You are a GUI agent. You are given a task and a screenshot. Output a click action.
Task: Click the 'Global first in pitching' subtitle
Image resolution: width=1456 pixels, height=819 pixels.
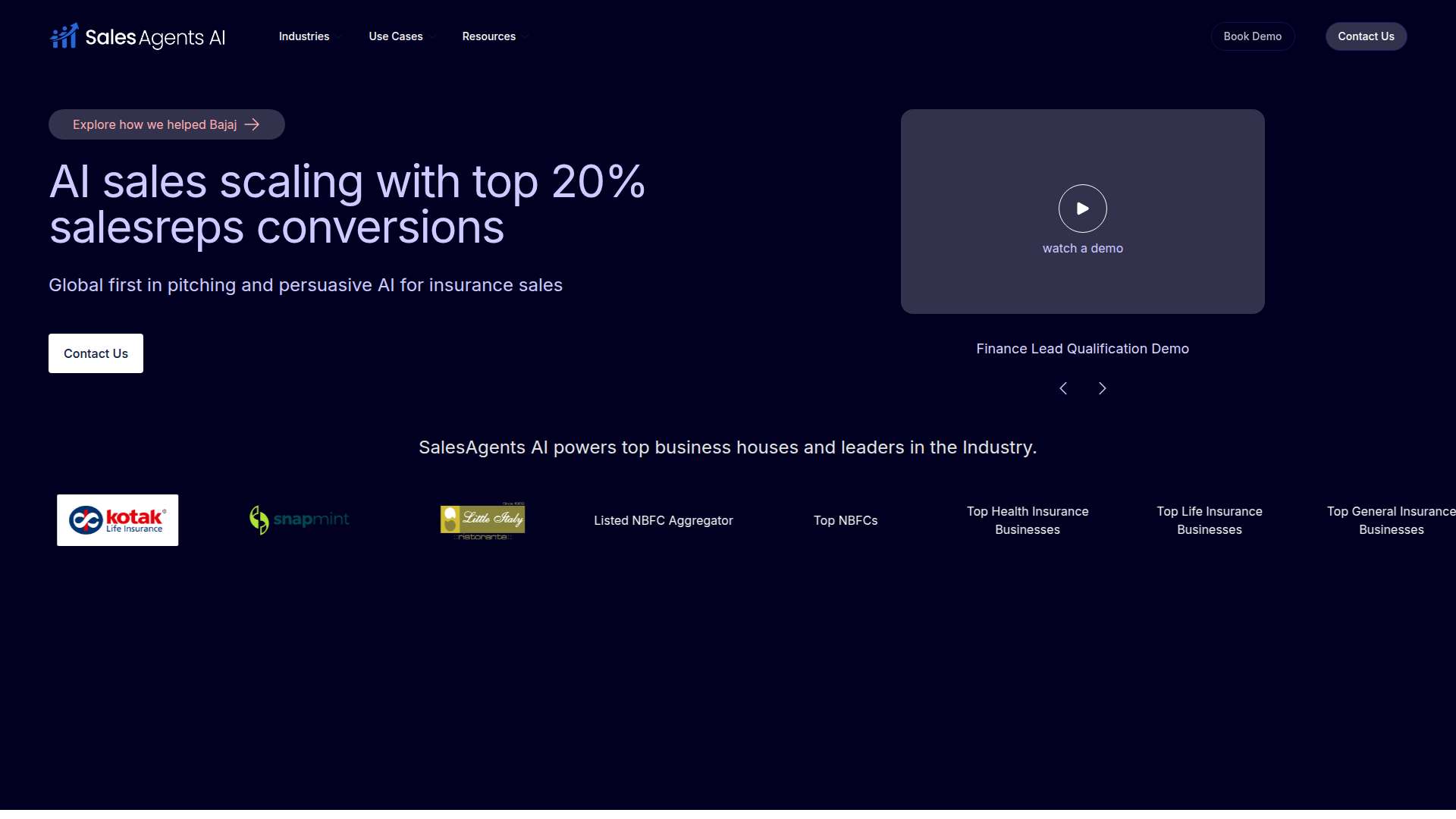pos(306,285)
